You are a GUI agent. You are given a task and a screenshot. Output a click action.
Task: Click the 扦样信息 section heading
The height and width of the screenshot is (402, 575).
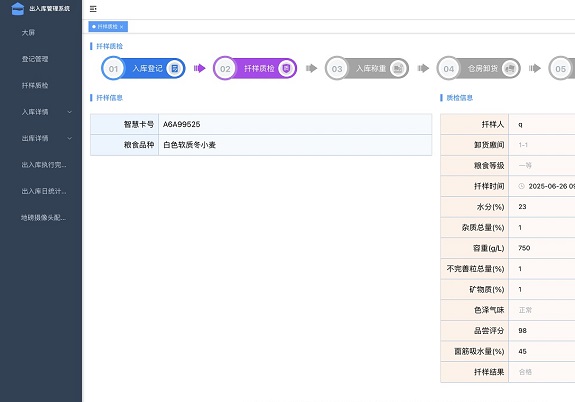pos(109,98)
